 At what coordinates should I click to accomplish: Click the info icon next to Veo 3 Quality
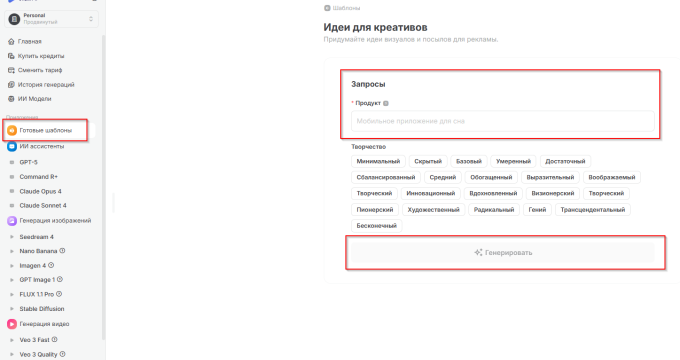click(62, 354)
